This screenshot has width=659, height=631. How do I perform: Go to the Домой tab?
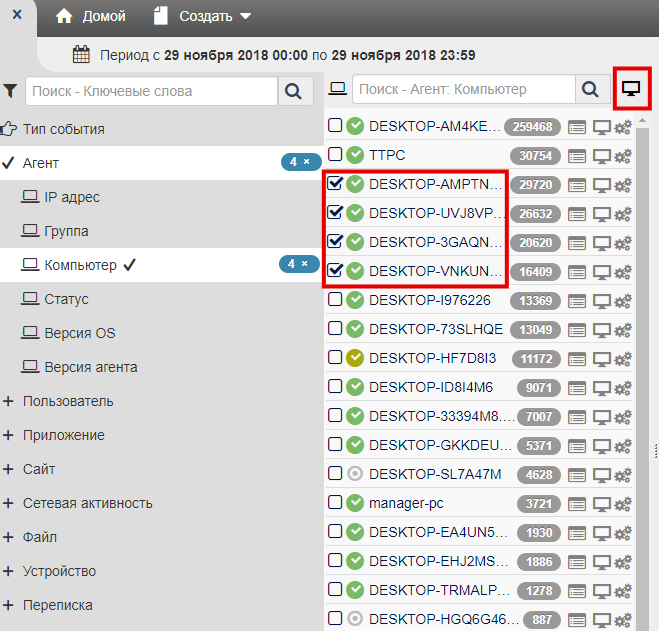tap(91, 16)
